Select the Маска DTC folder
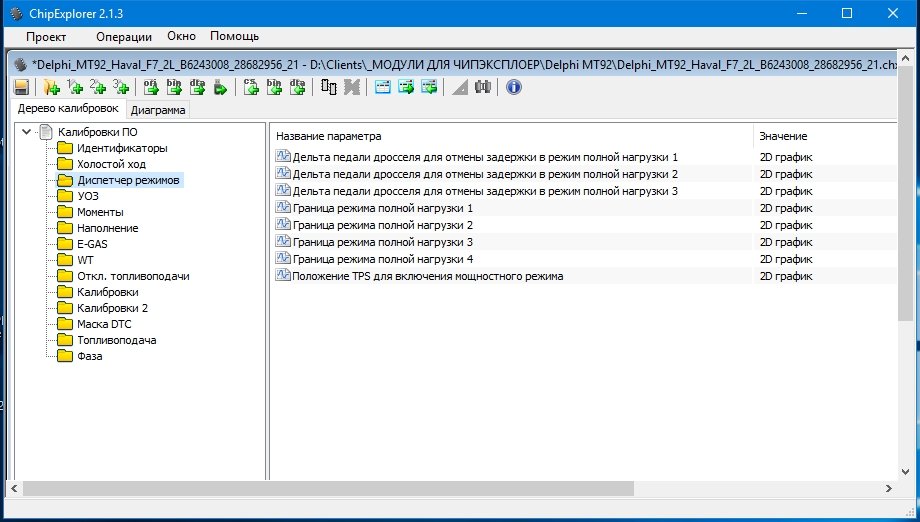Screen dimensions: 920x522 [103, 324]
